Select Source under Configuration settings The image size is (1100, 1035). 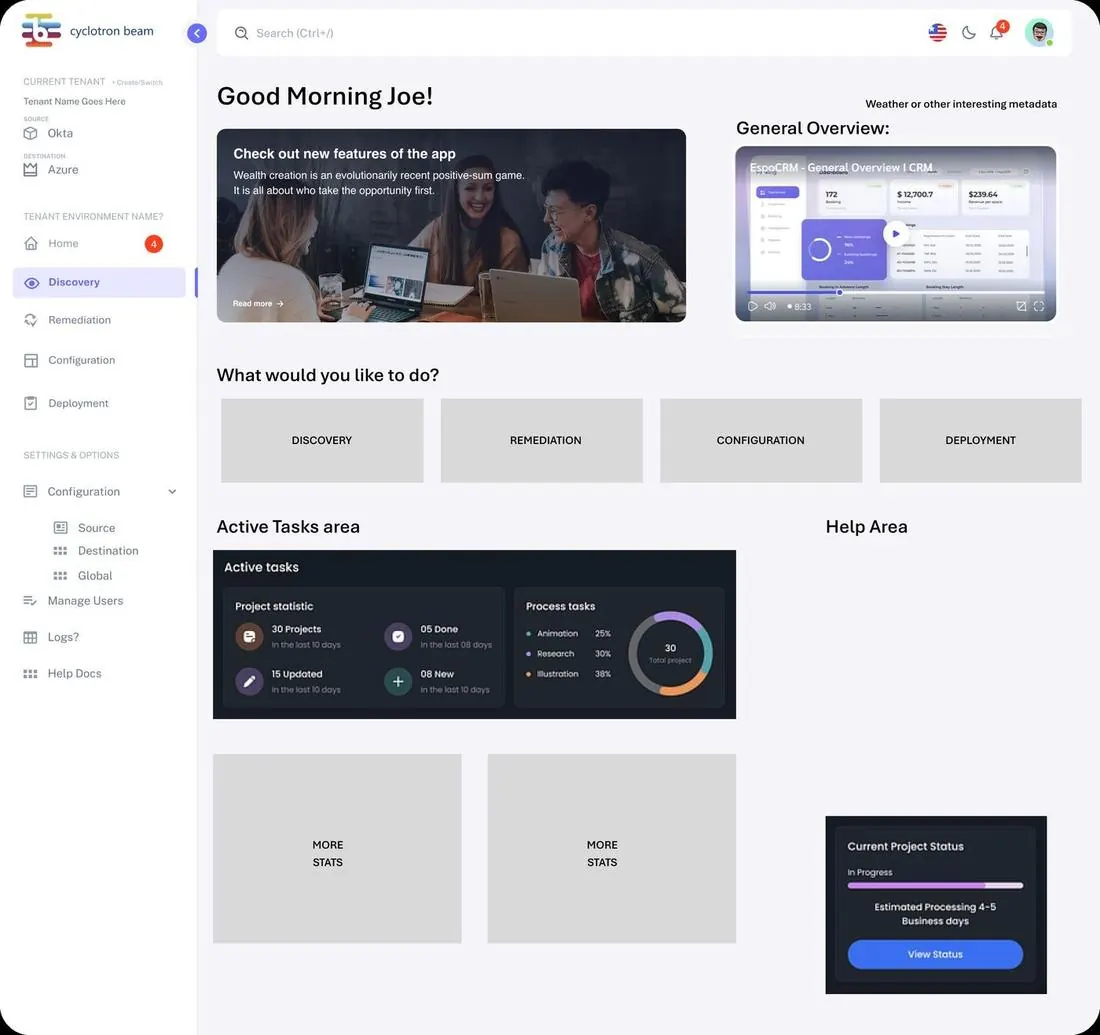[96, 528]
